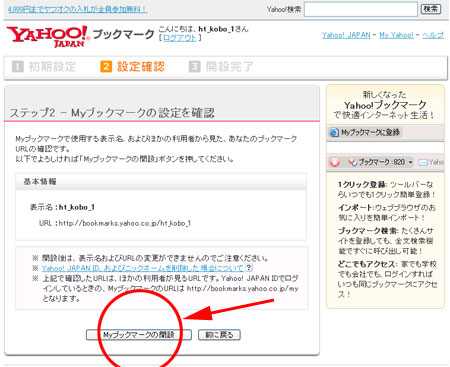
Task: Click the red star toolbar icon
Action: 335,162
